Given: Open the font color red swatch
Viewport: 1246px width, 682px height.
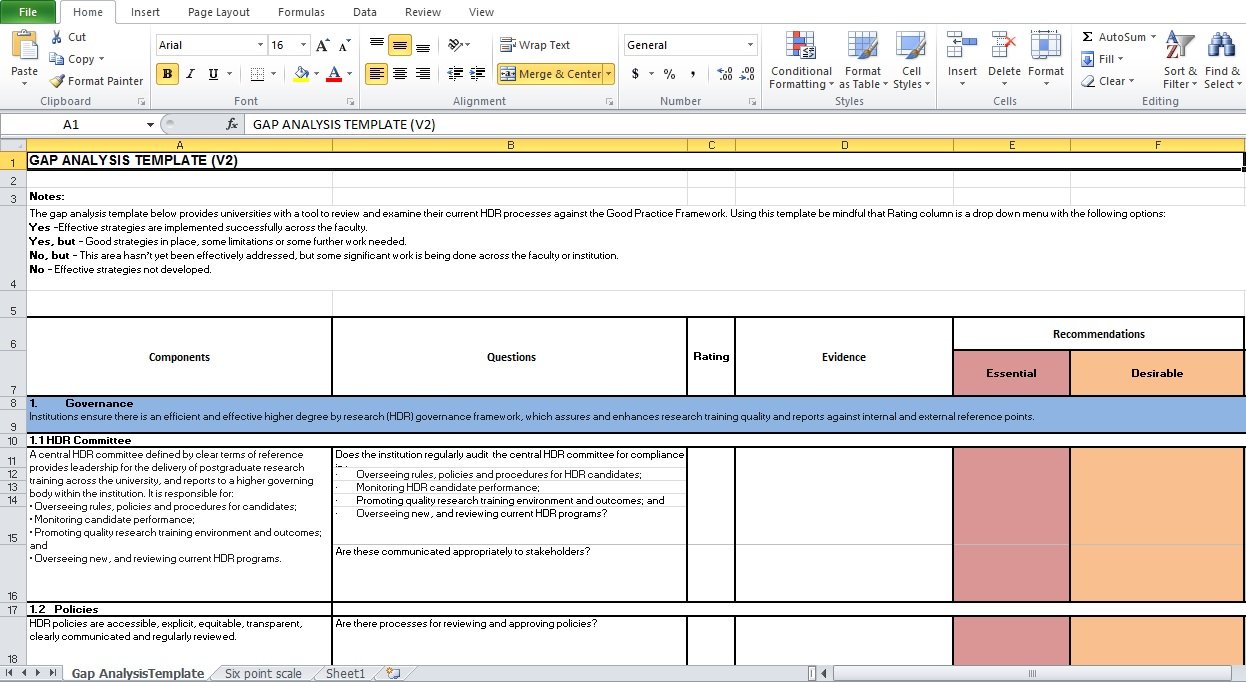Looking at the screenshot, I should tap(333, 74).
